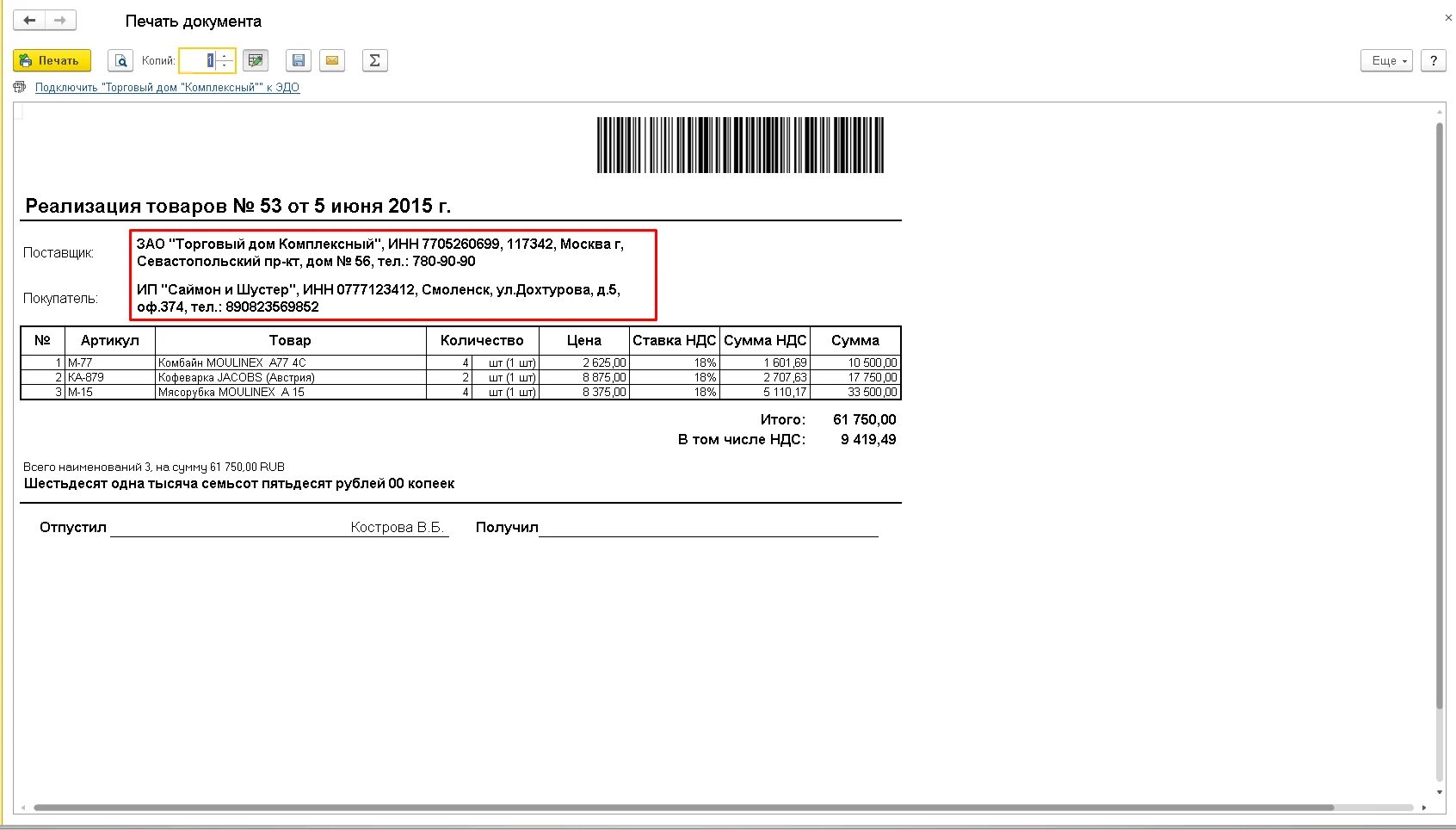1456x830 pixels.
Task: Click the Количество column header
Action: click(x=482, y=340)
